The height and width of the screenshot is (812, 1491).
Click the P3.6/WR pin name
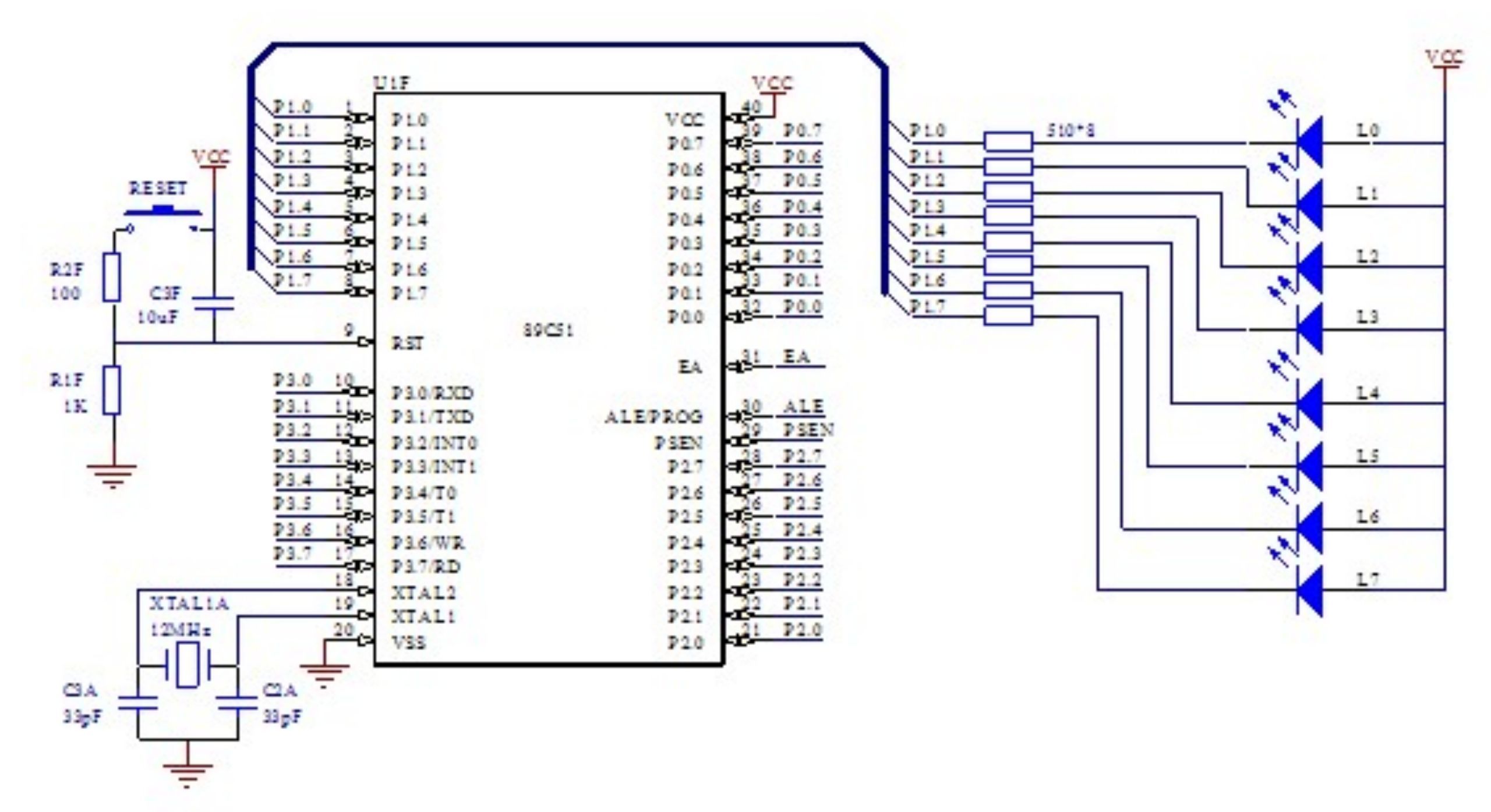(428, 543)
